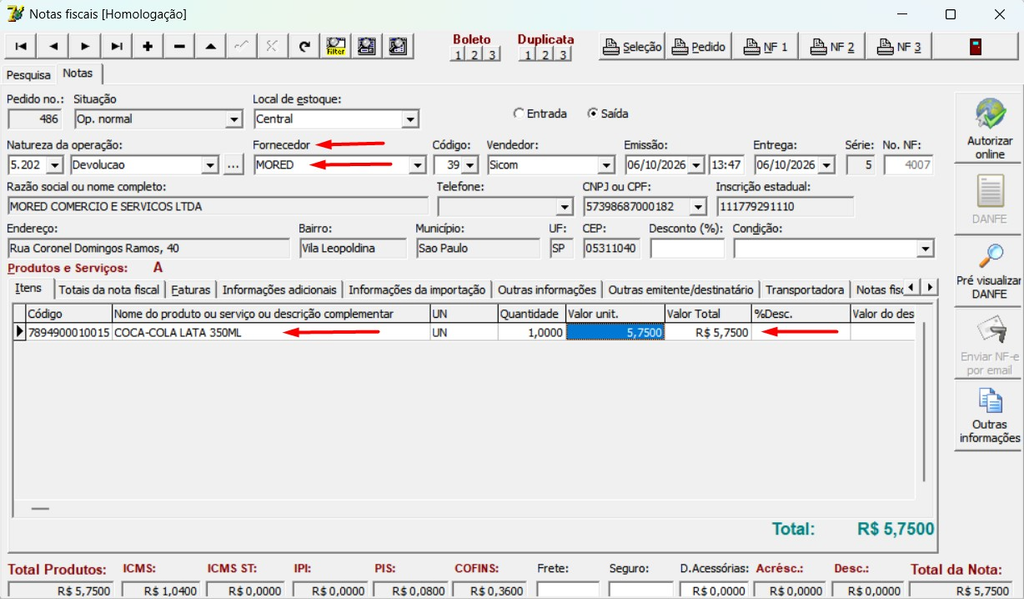Expand the Devolucao dropdown
1024x599 pixels.
[x=210, y=165]
